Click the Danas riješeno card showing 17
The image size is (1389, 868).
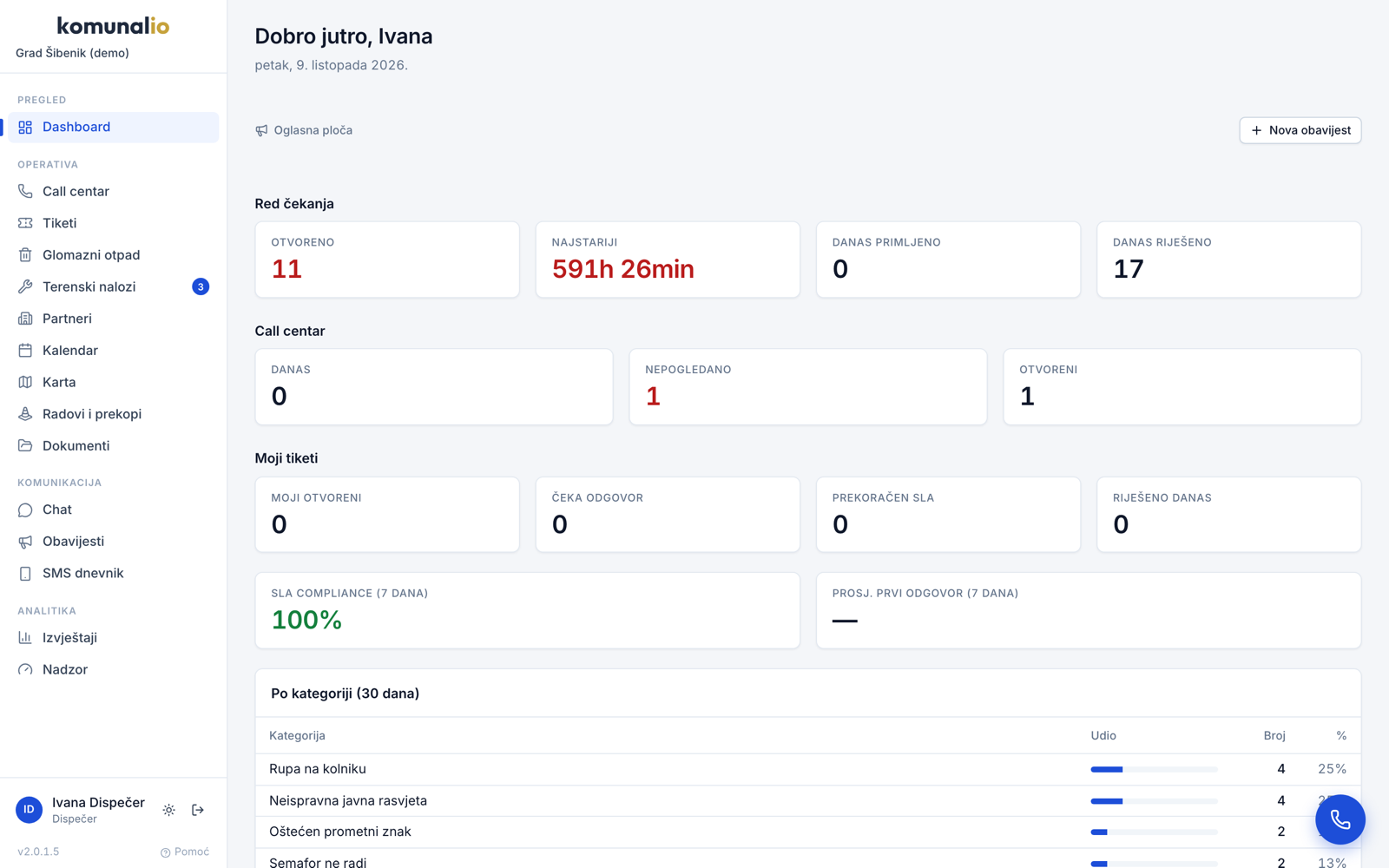(1228, 260)
